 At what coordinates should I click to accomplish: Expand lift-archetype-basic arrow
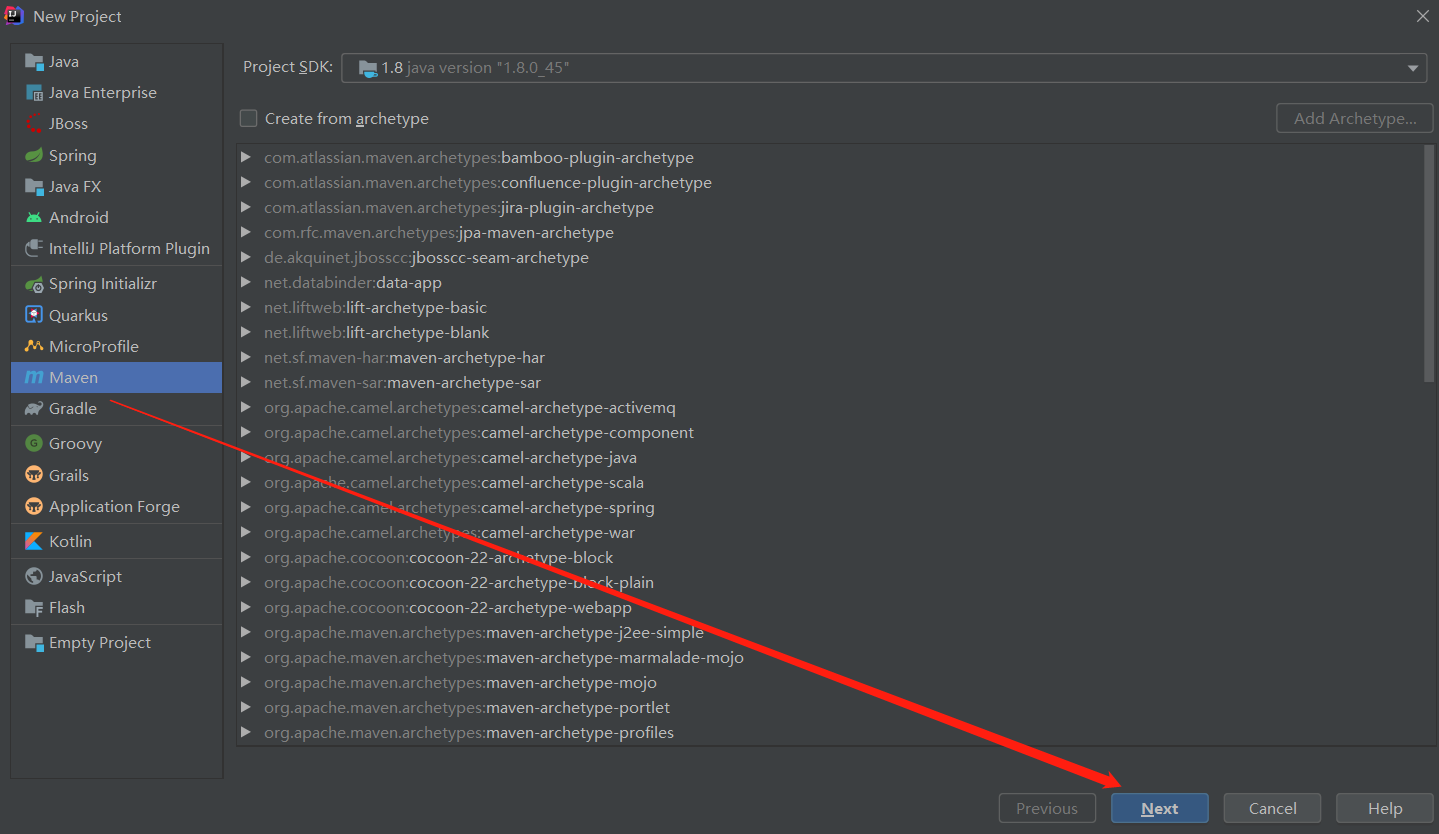coord(246,307)
